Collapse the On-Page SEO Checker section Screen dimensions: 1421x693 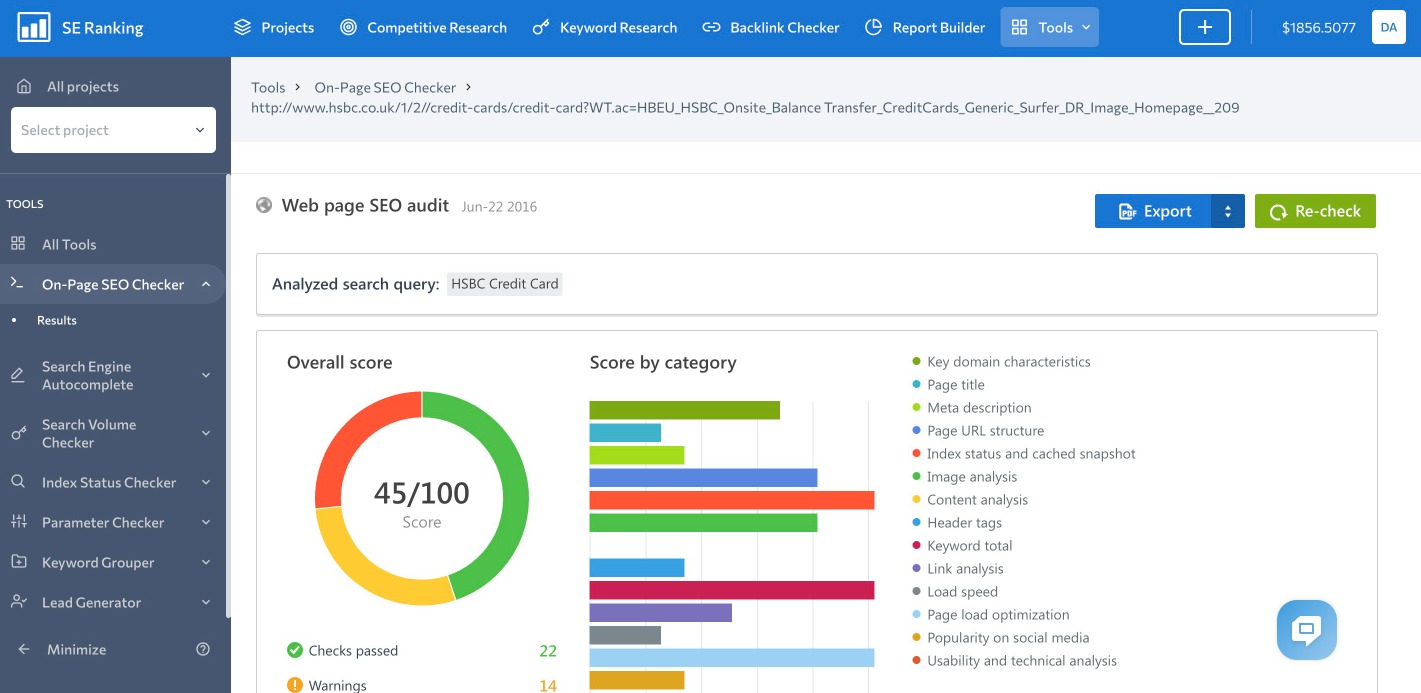[x=206, y=284]
